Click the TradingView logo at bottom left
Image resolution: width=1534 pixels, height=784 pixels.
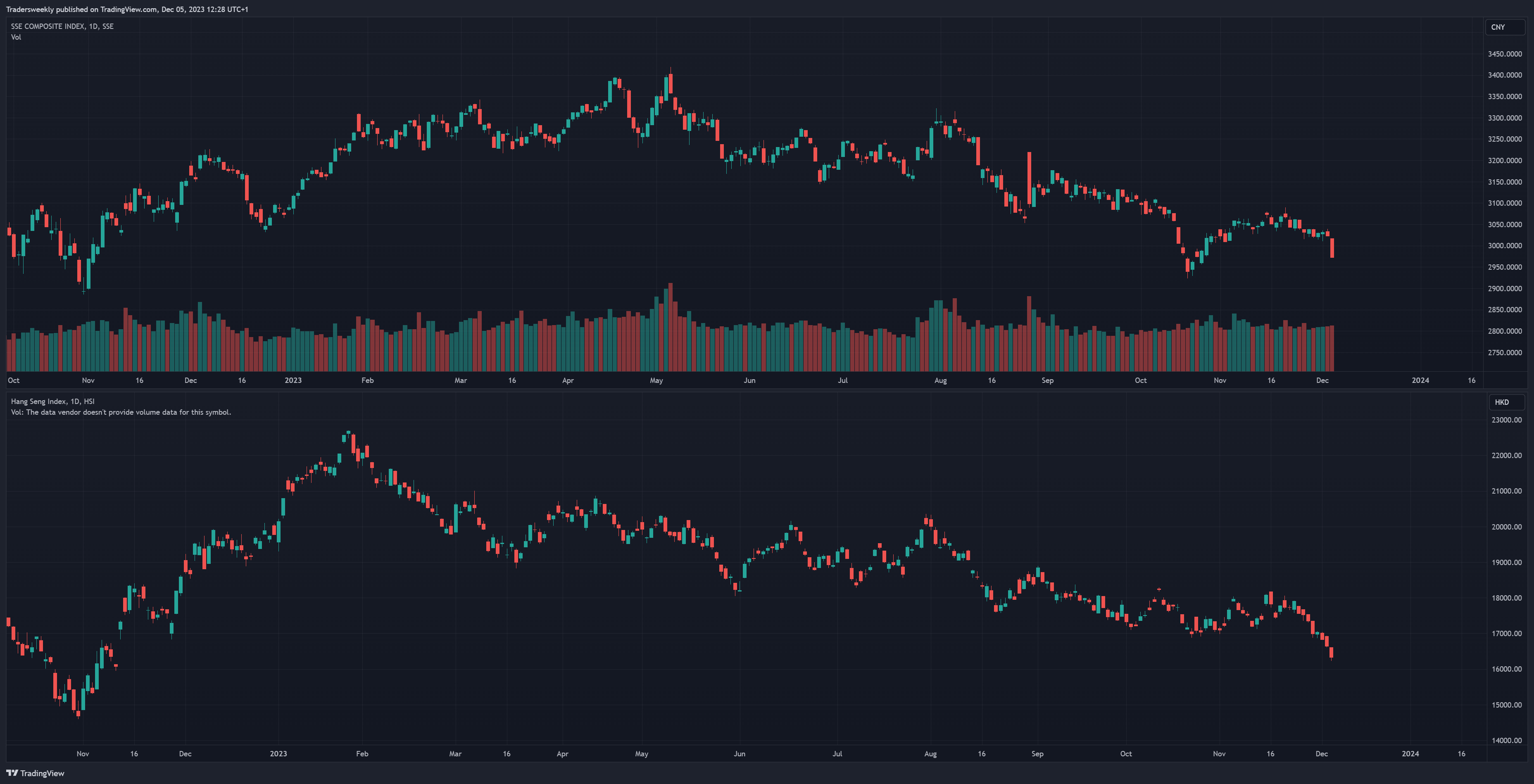click(35, 773)
